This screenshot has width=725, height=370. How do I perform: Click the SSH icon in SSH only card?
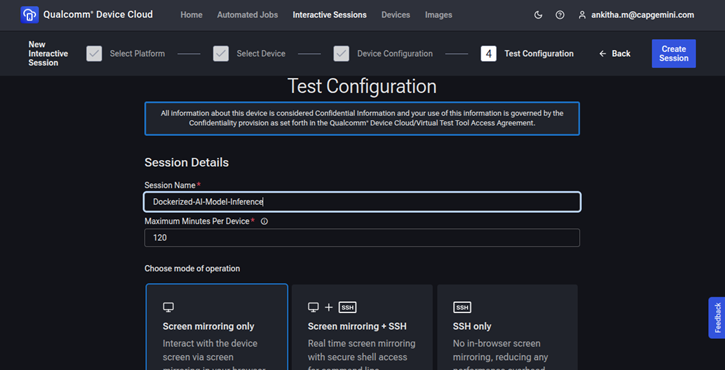click(462, 307)
